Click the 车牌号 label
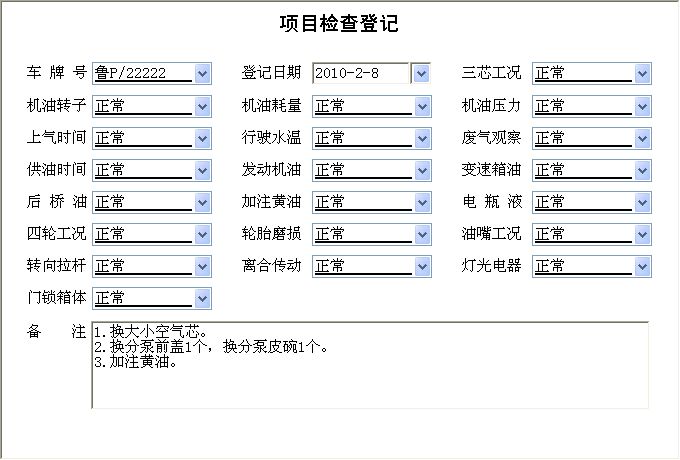 [x=56, y=72]
